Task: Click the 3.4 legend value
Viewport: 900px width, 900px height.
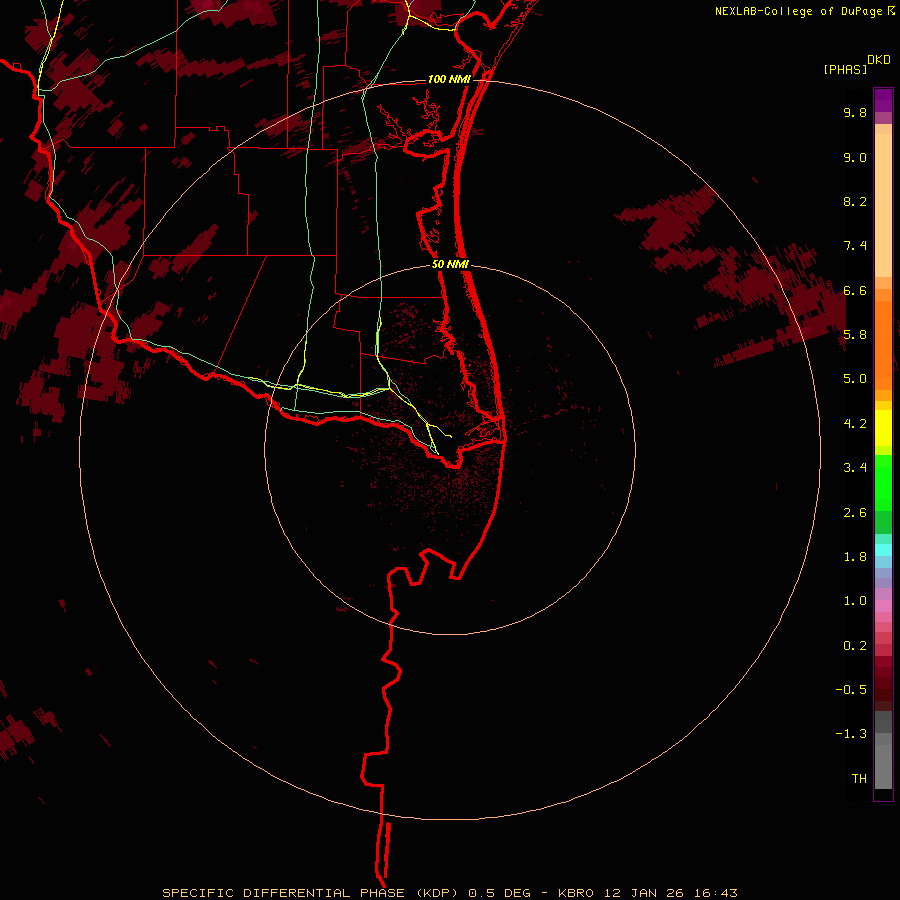Action: click(855, 468)
